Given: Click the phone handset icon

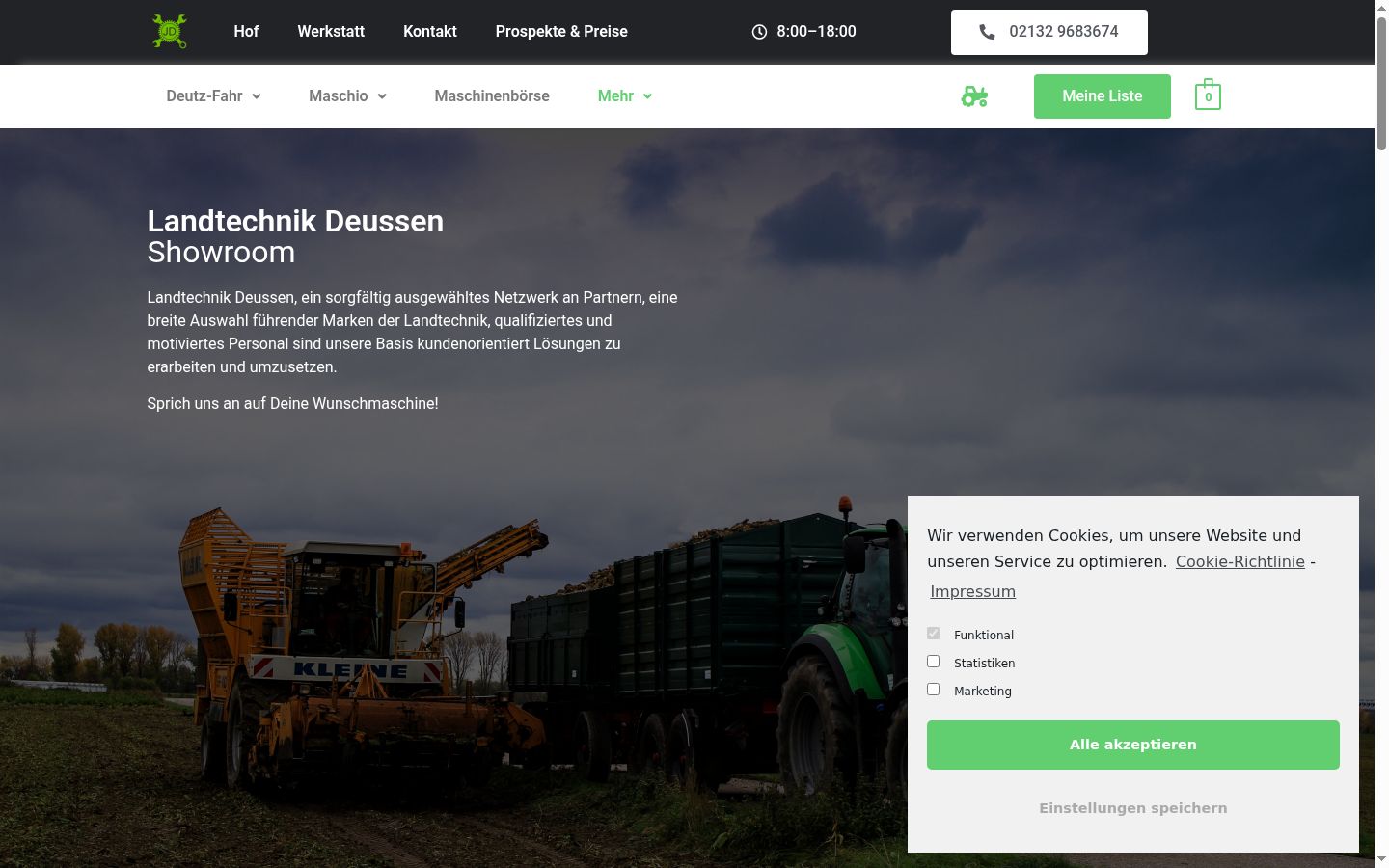Looking at the screenshot, I should click(x=987, y=32).
